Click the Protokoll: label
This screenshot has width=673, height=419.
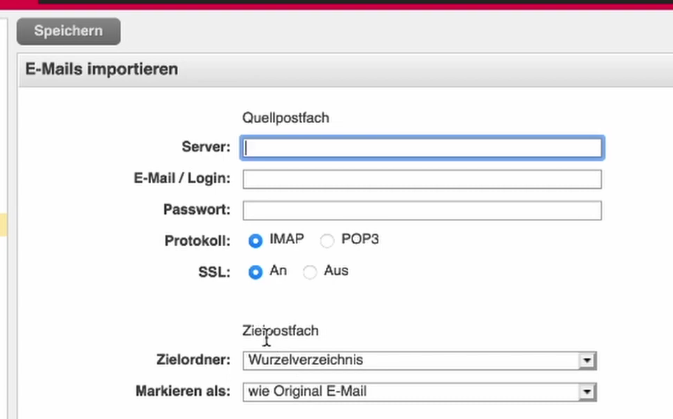pos(198,241)
